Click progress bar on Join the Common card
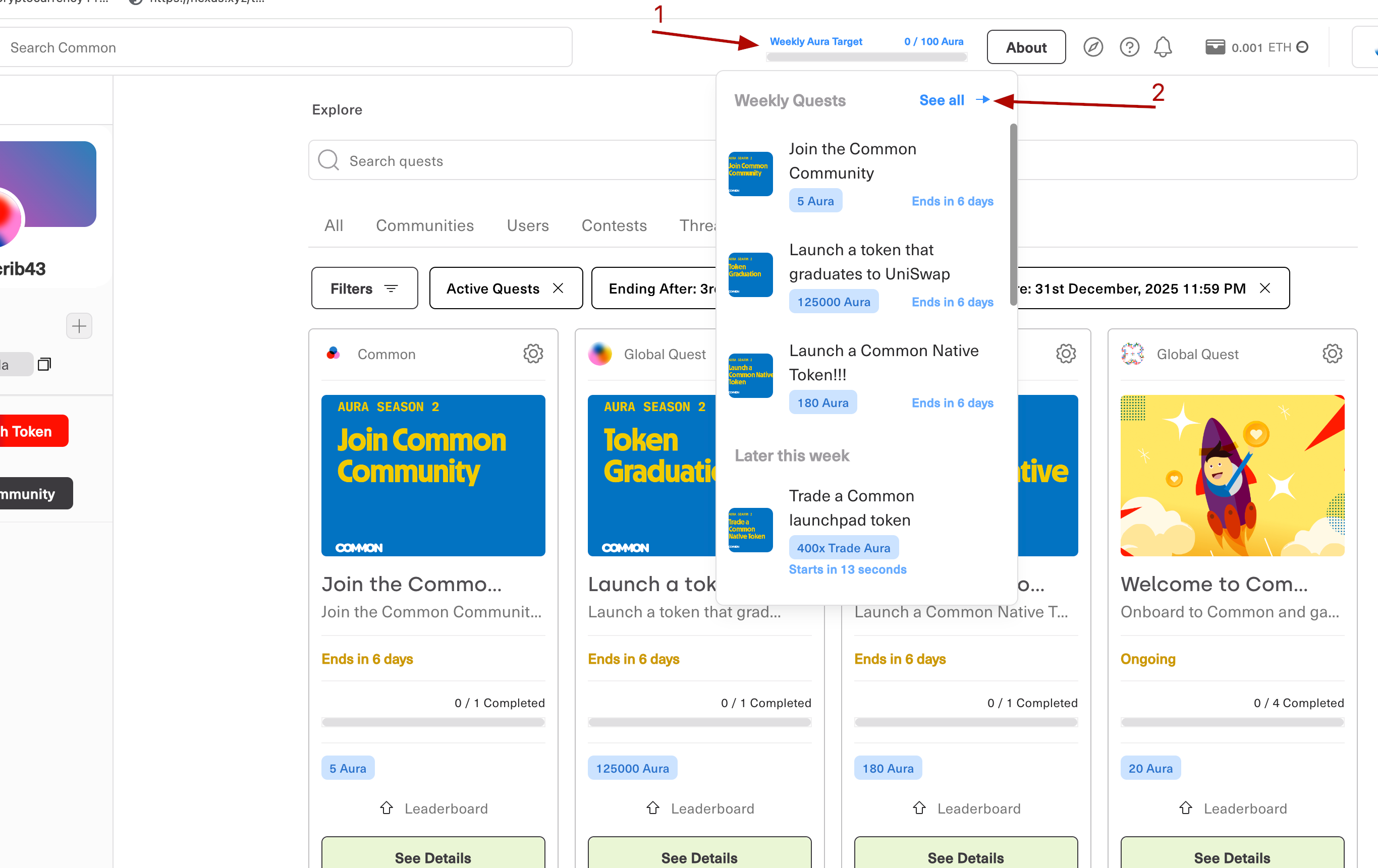 [x=433, y=722]
